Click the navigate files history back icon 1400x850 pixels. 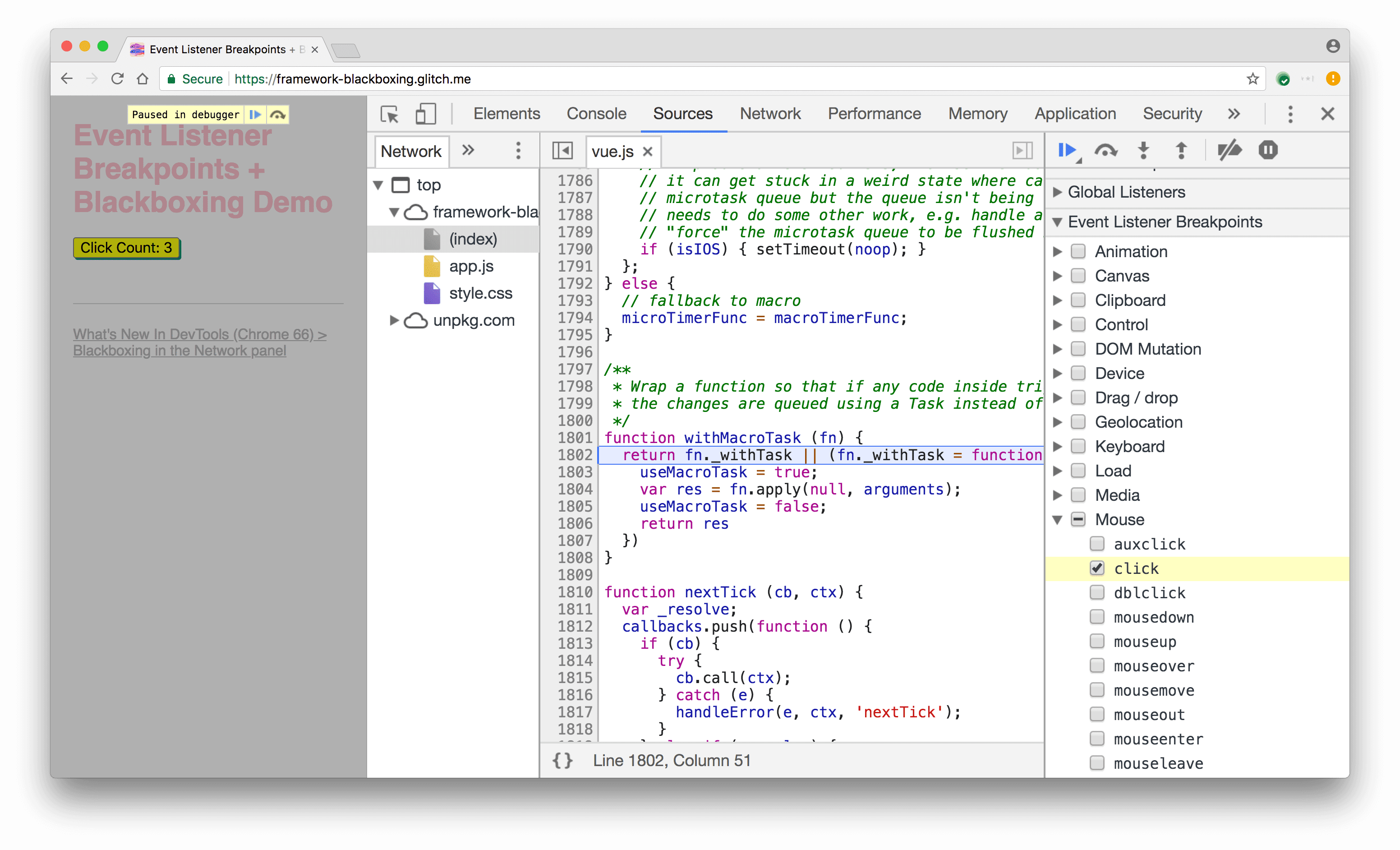pyautogui.click(x=564, y=153)
